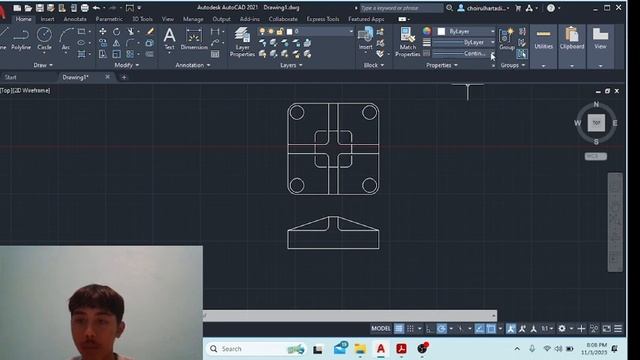Image resolution: width=640 pixels, height=360 pixels.
Task: Switch to the Start file tab
Action: 11,77
